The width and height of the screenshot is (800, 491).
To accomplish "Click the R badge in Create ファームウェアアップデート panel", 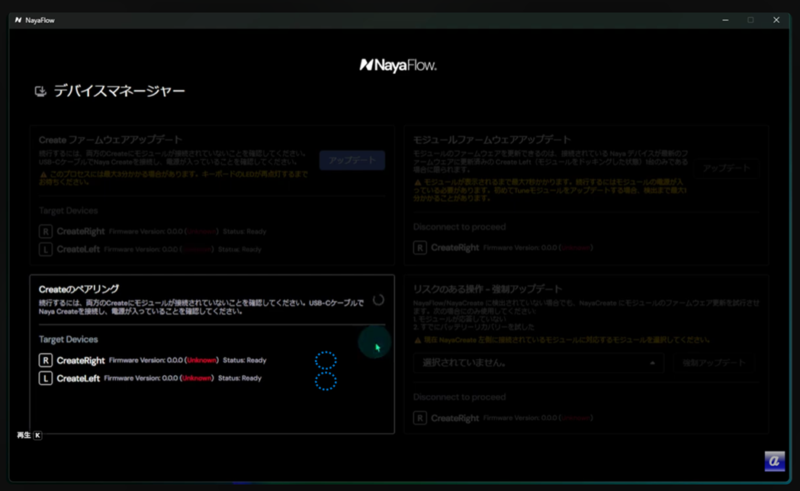I will tap(45, 232).
